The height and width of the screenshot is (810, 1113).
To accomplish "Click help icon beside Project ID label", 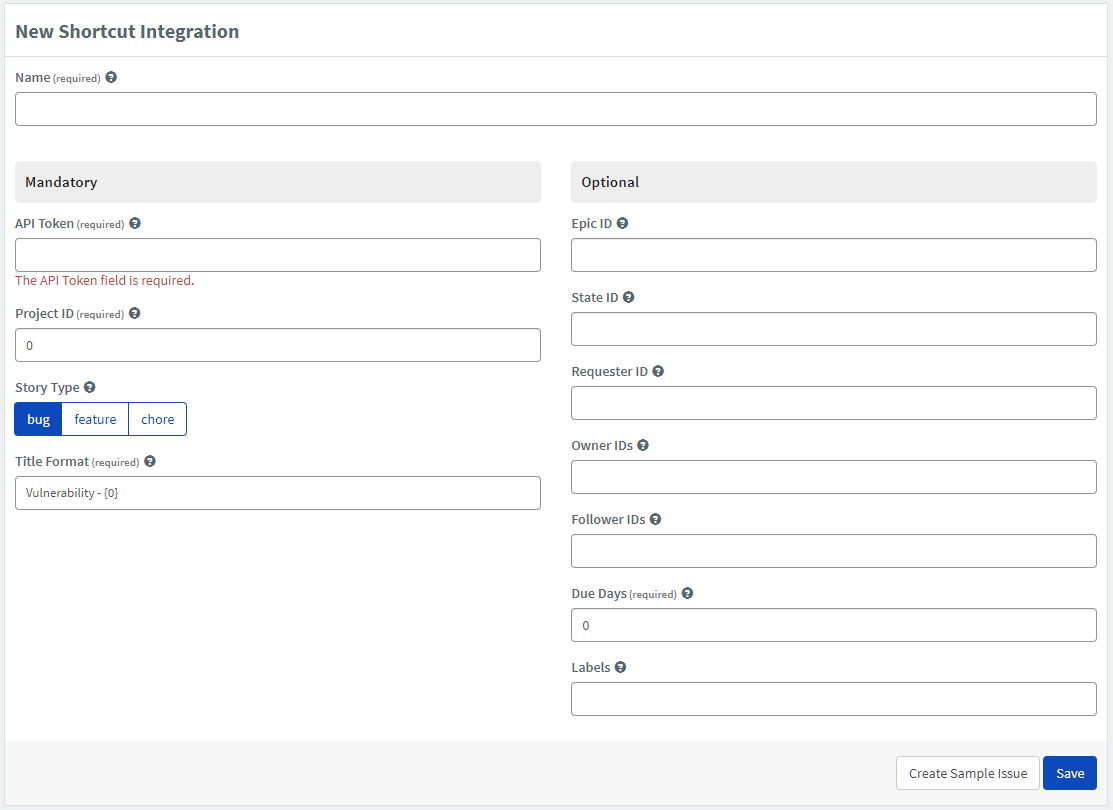I will pos(134,313).
